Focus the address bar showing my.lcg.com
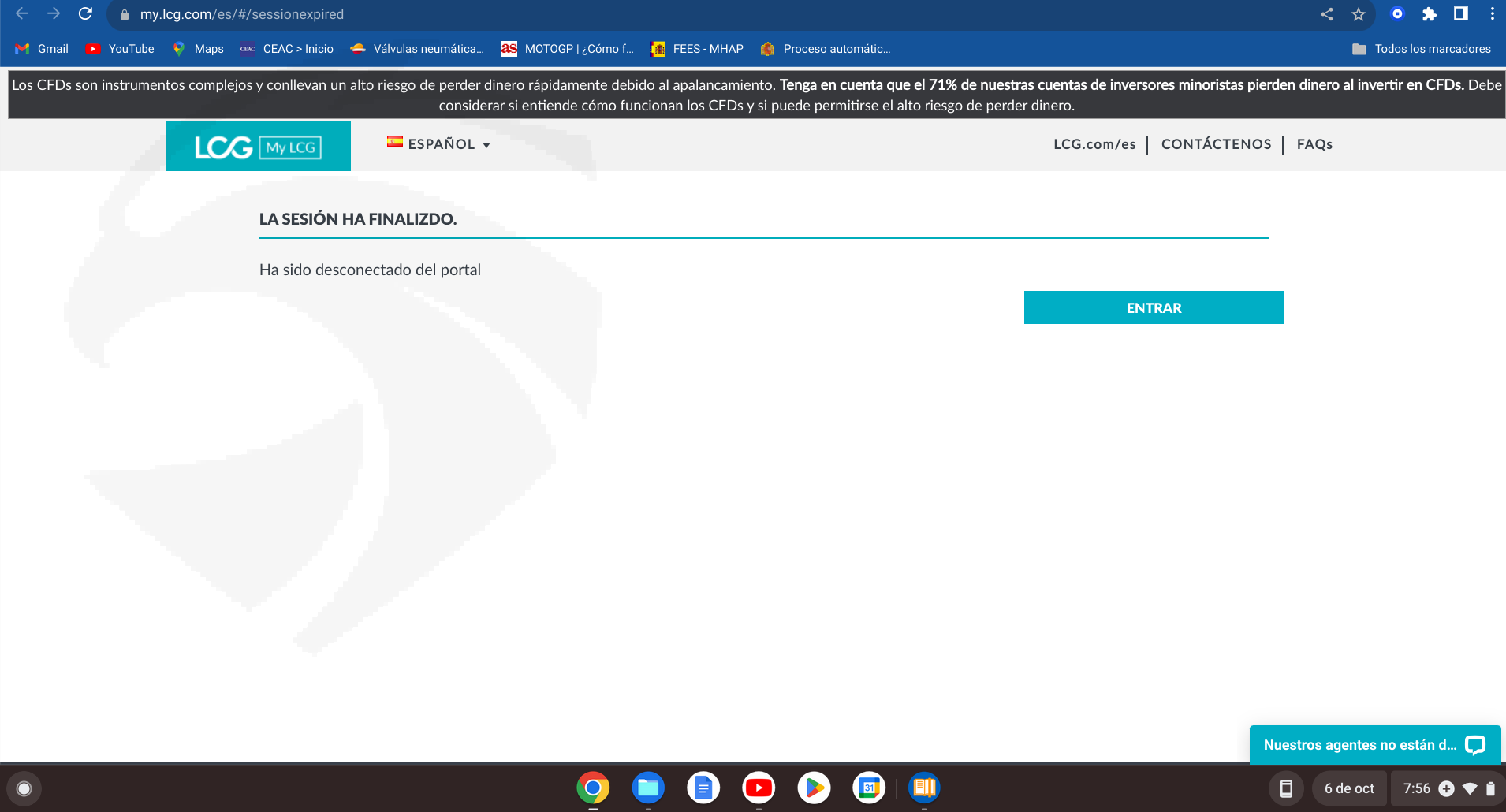The width and height of the screenshot is (1506, 812). point(710,14)
